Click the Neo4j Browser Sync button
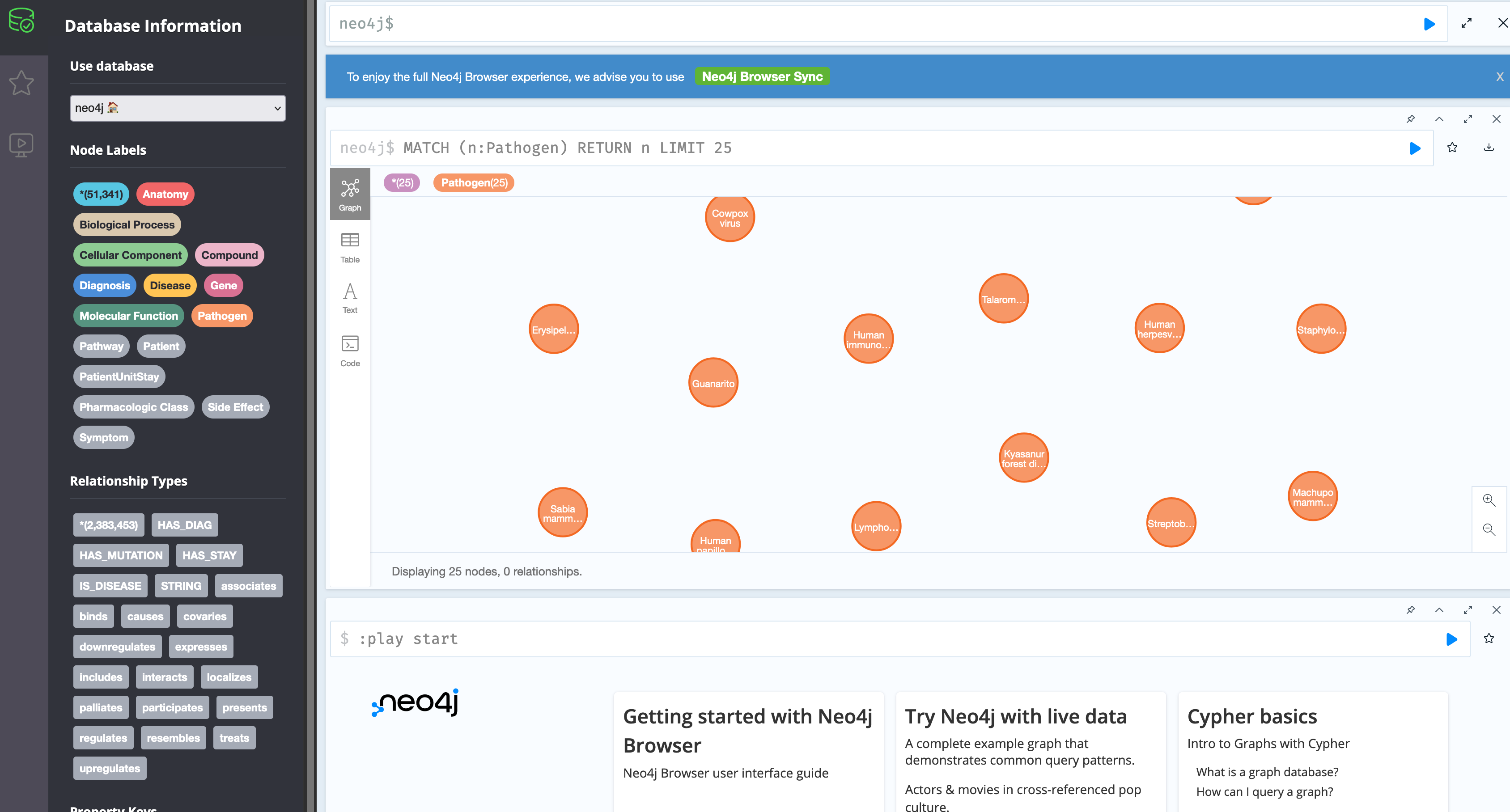 point(761,77)
